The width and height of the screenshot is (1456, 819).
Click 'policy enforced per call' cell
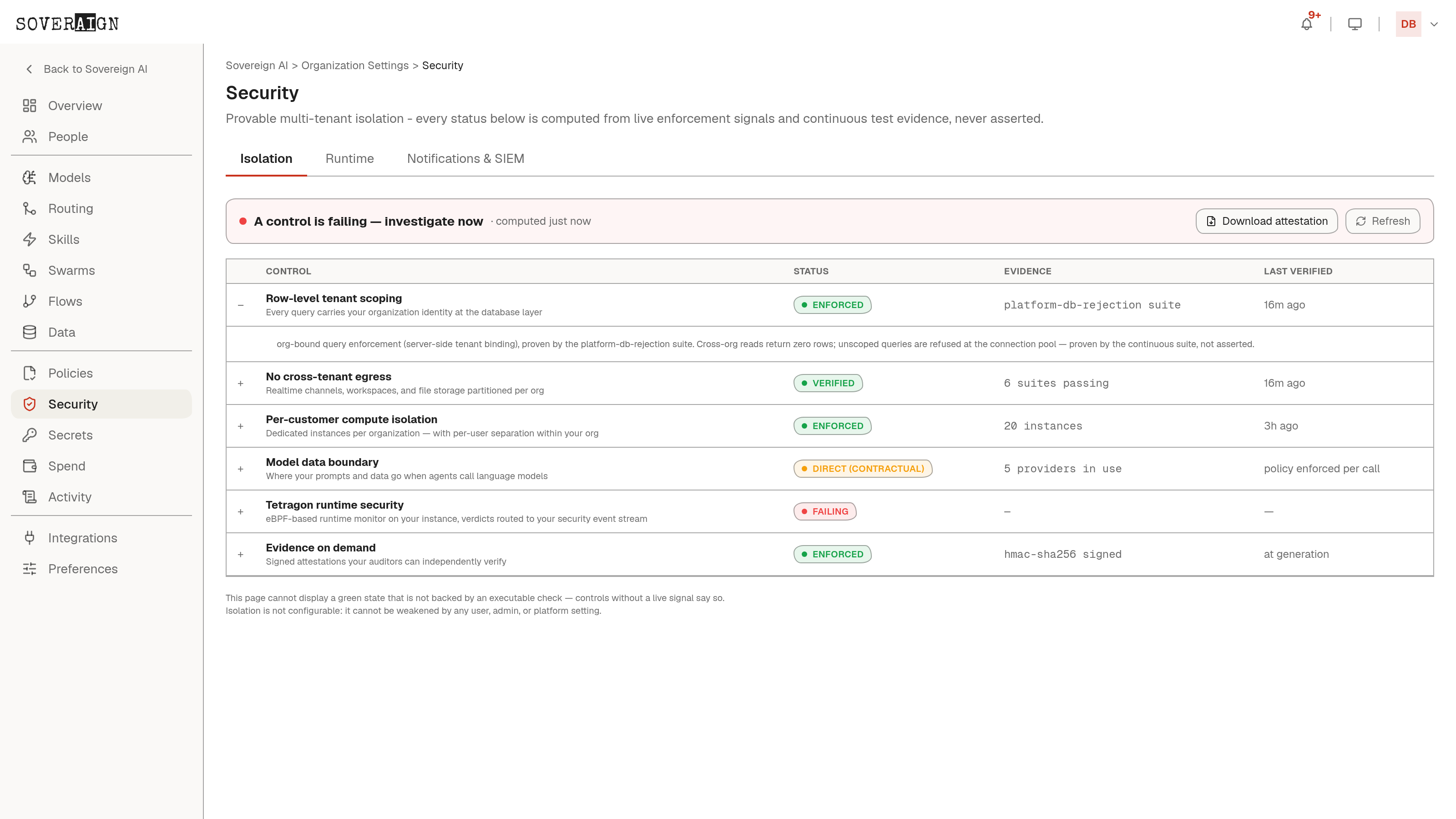(1321, 469)
